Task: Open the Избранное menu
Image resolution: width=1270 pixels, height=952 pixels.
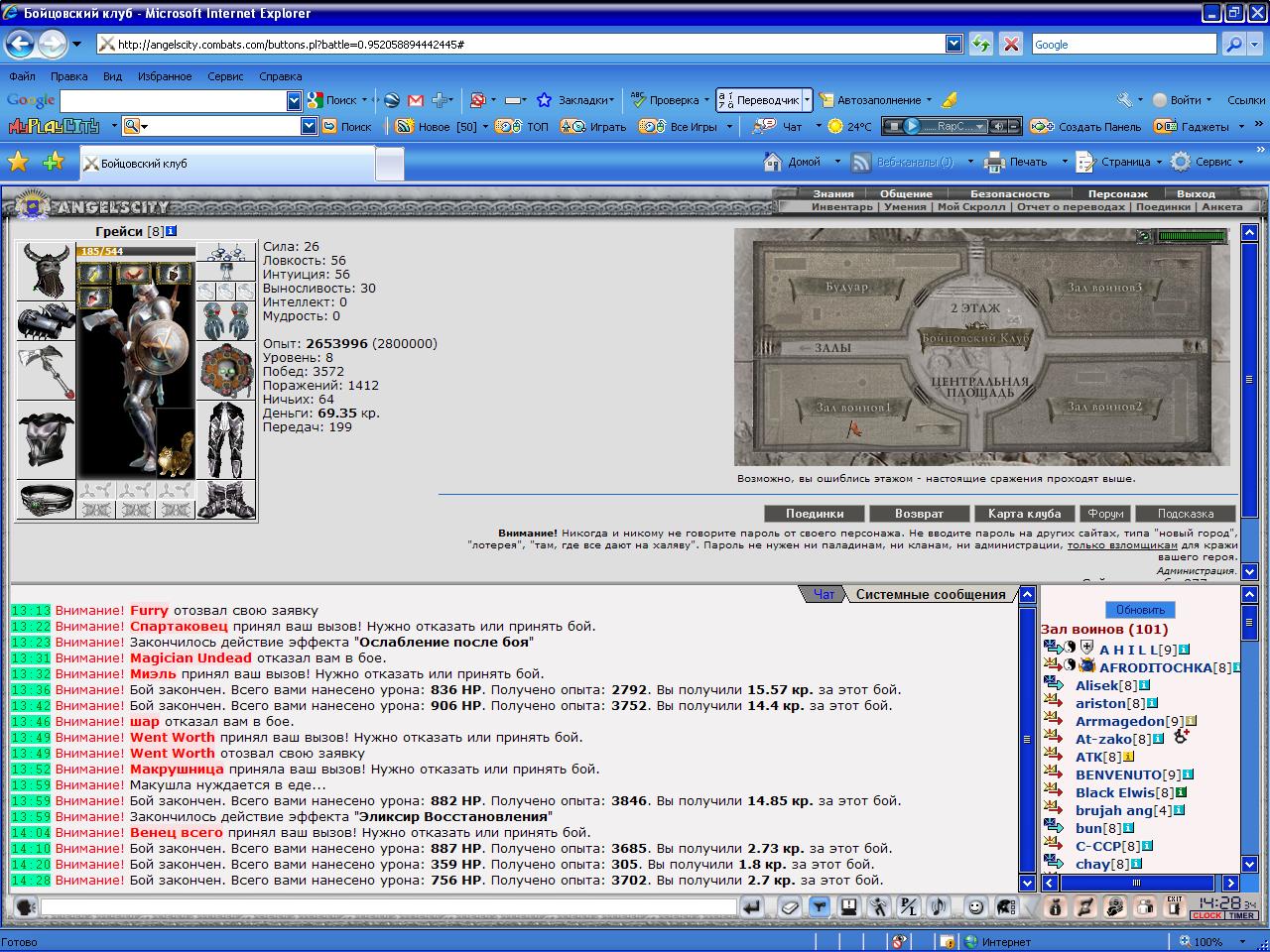Action: (x=165, y=76)
